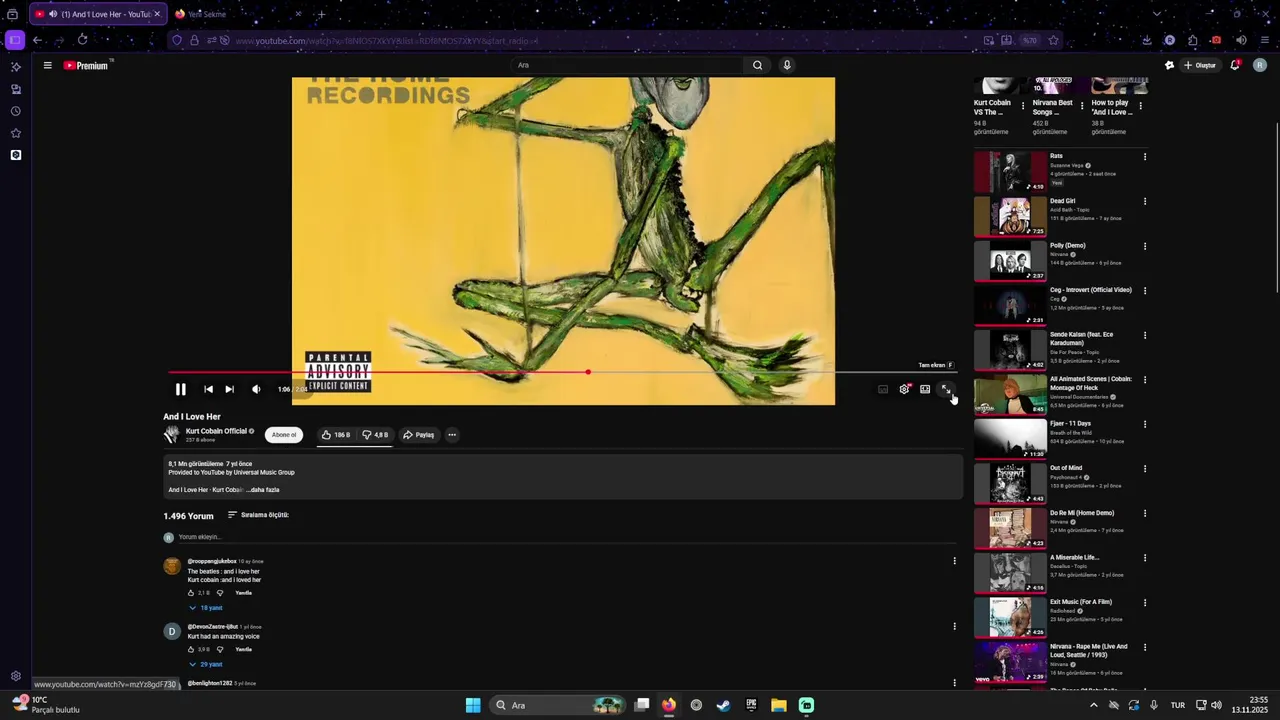Open a new browser tab with plus
Image resolution: width=1280 pixels, height=720 pixels.
tap(321, 14)
